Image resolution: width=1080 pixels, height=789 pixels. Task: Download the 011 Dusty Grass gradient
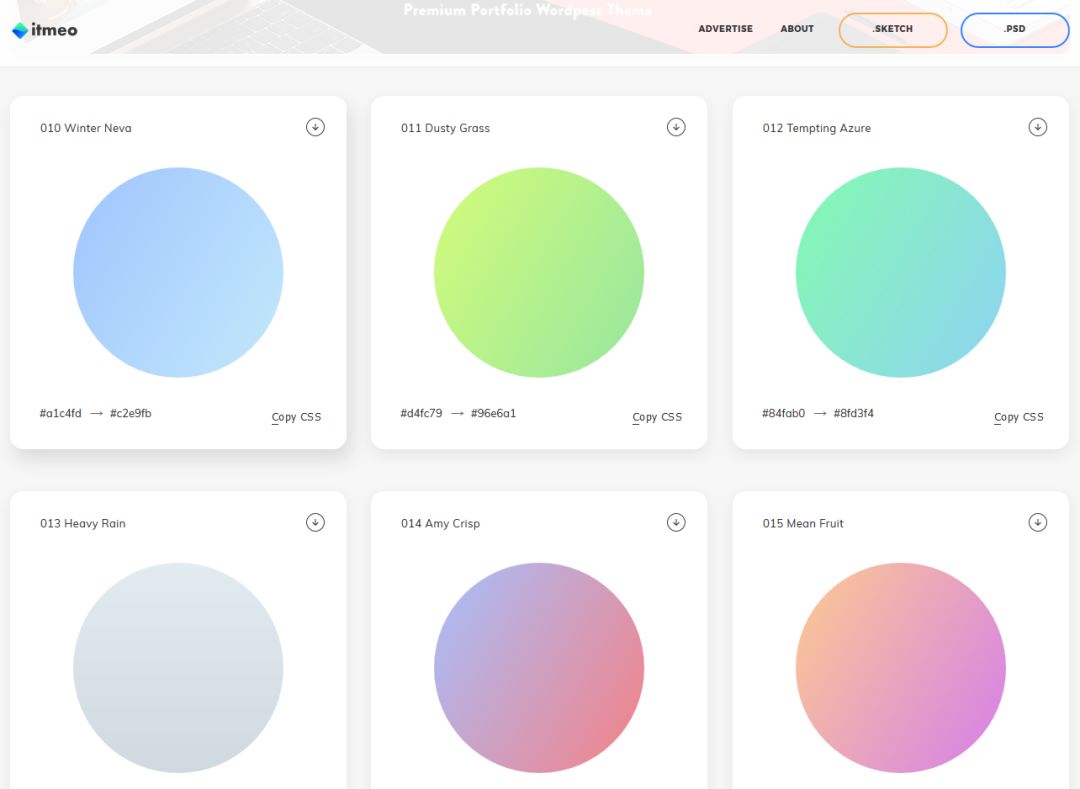click(x=676, y=127)
